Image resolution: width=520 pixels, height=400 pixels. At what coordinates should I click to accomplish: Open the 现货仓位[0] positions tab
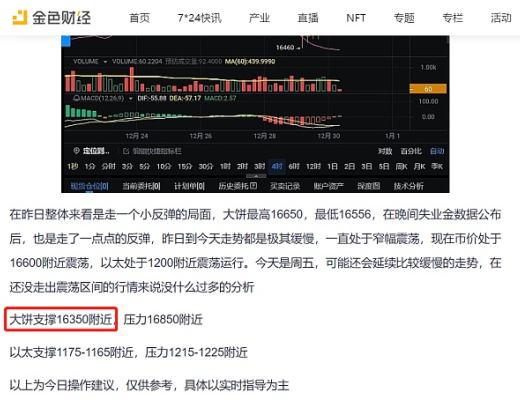(x=89, y=186)
